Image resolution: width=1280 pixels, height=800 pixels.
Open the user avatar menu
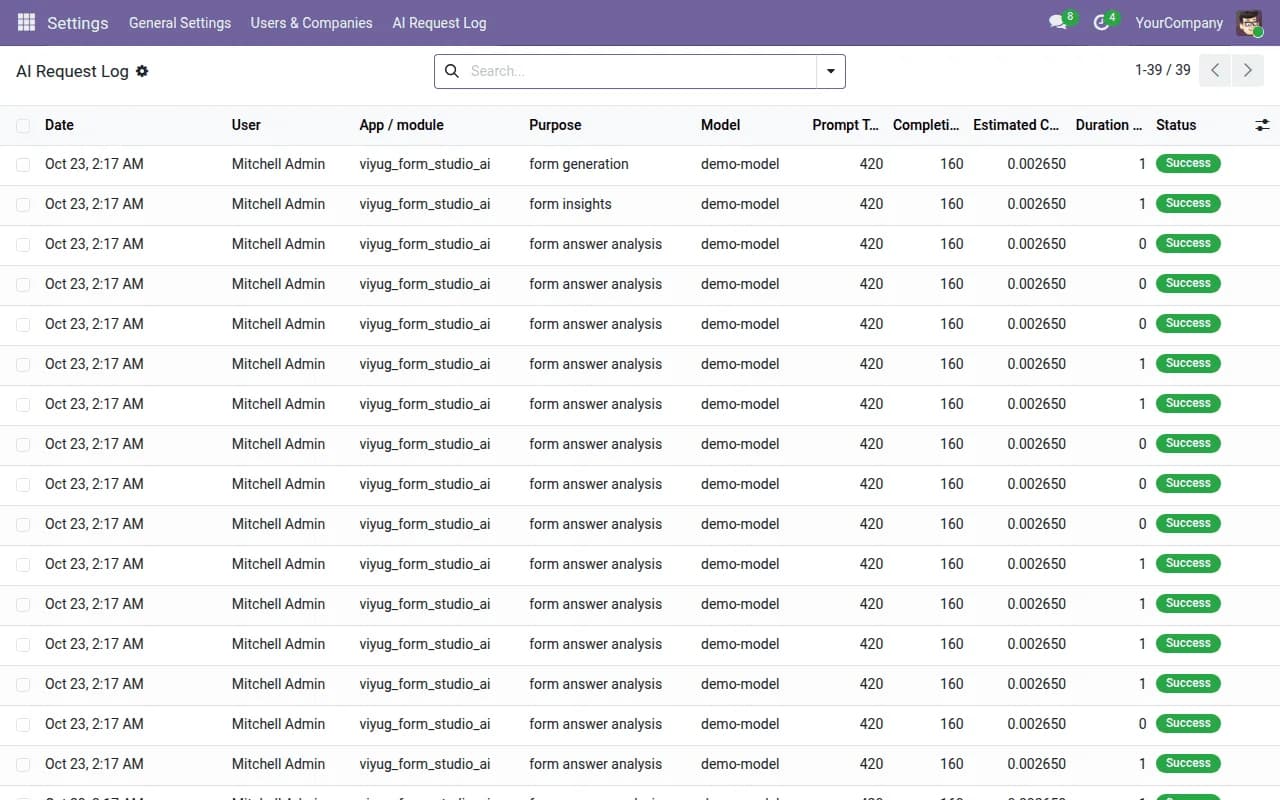[1249, 22]
